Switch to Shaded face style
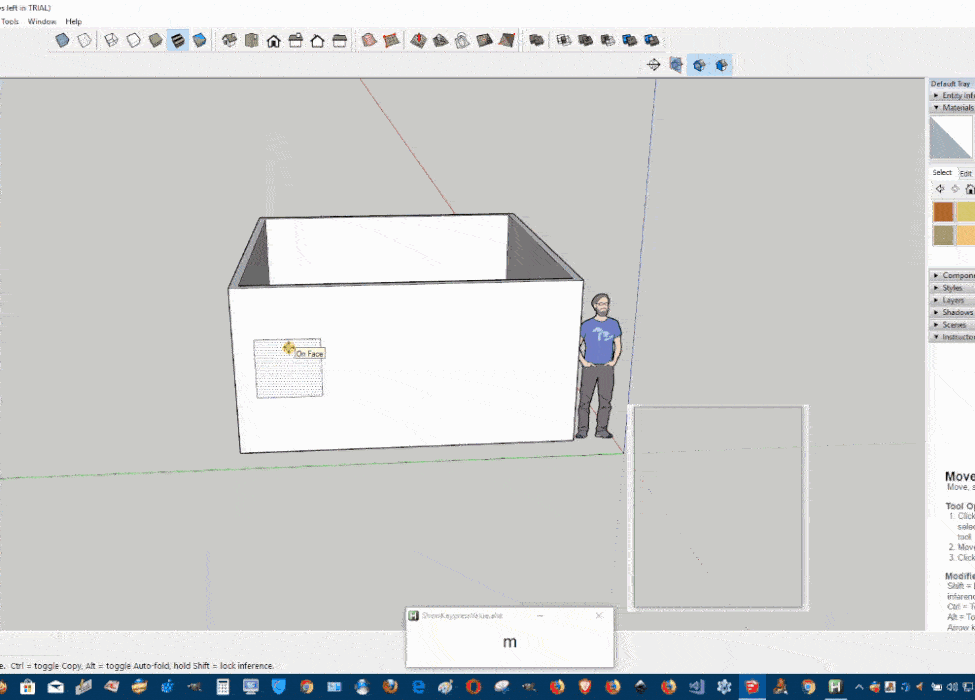The height and width of the screenshot is (700, 975). coord(155,40)
